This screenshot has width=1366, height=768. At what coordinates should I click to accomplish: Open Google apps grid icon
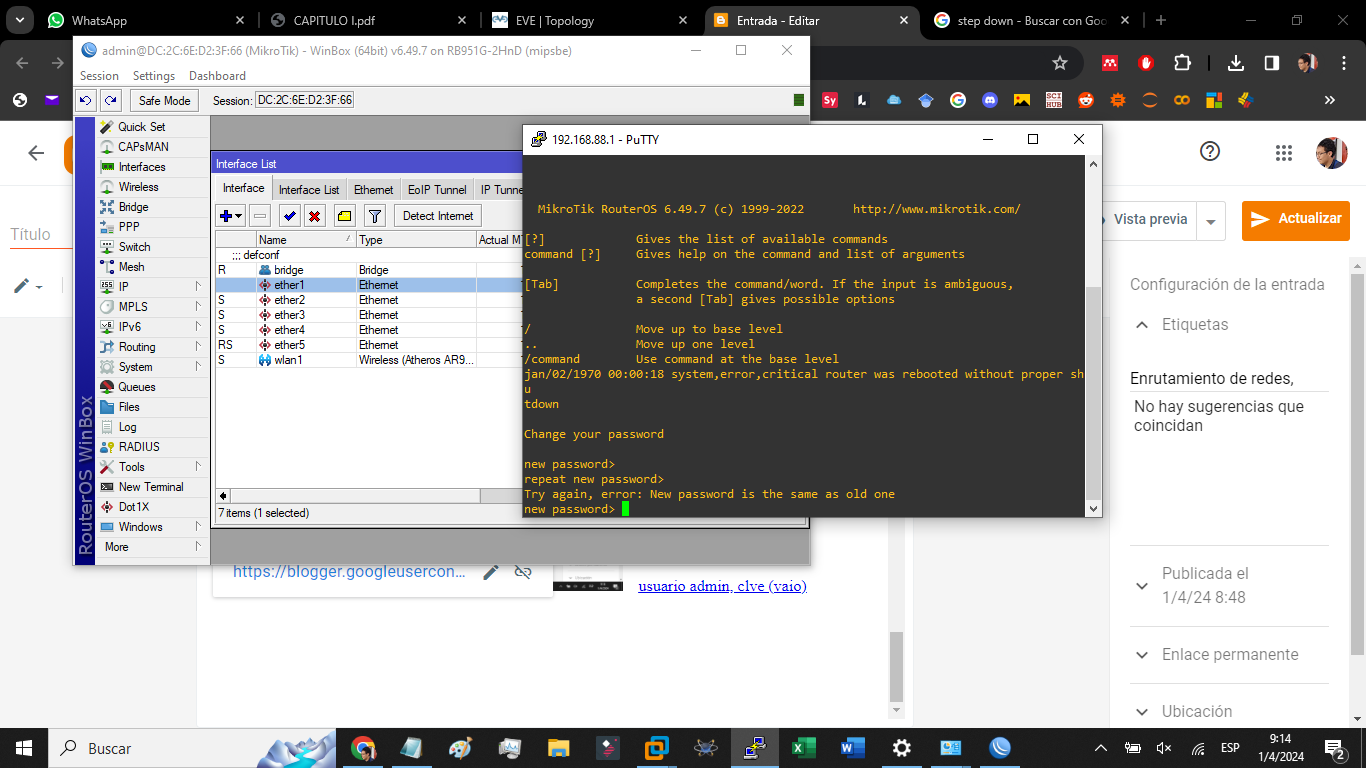1284,152
